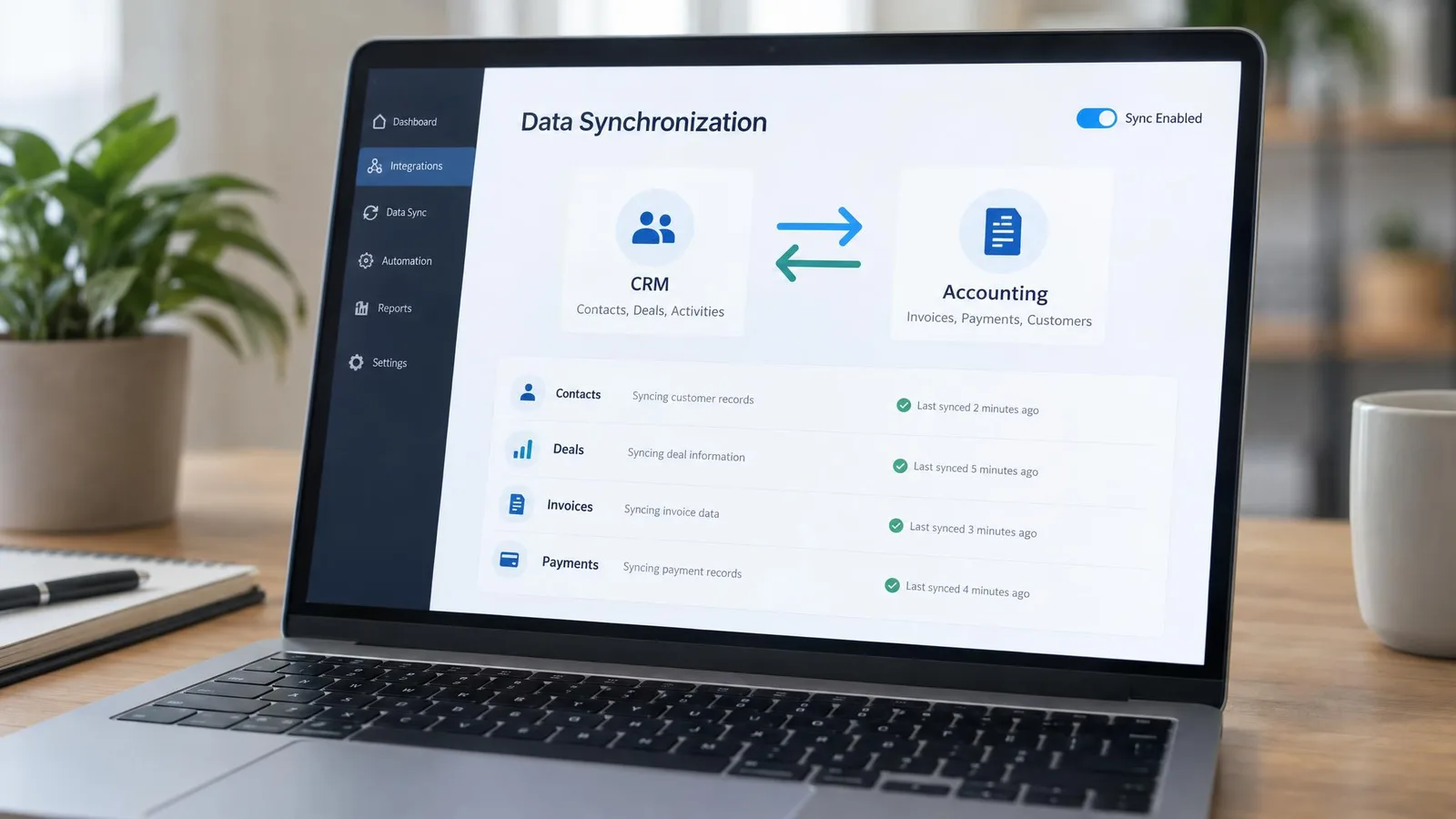Click the Deals row bar chart icon
Image resolution: width=1456 pixels, height=819 pixels.
point(522,449)
